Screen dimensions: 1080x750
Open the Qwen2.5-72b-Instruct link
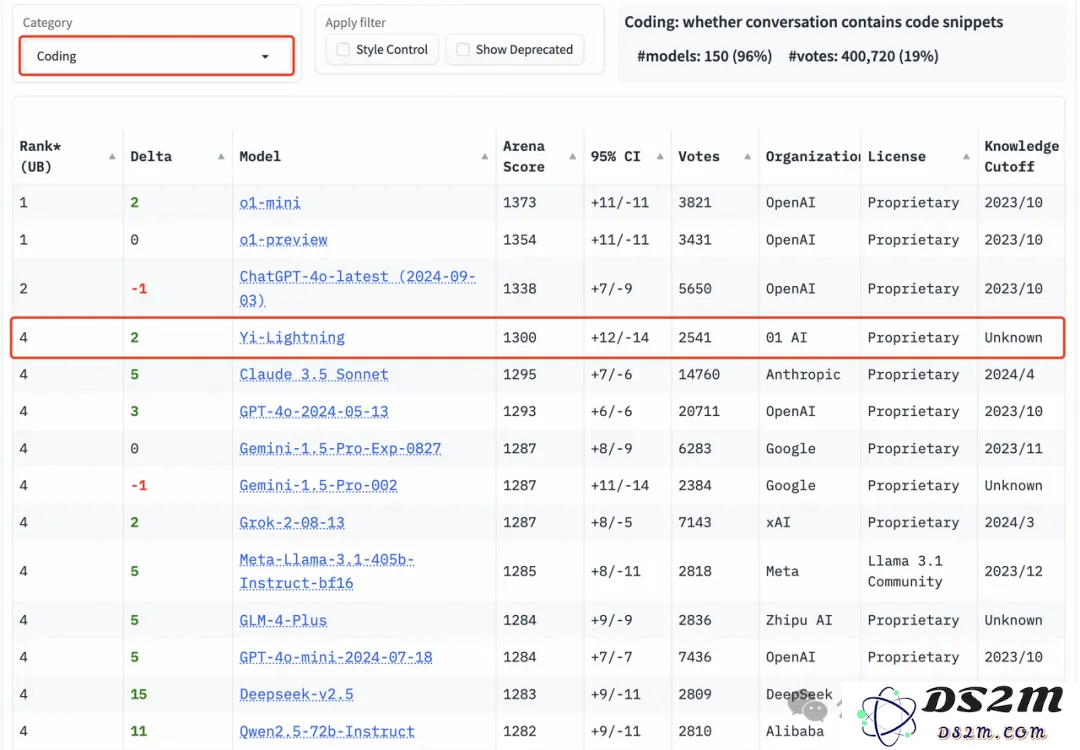click(327, 731)
